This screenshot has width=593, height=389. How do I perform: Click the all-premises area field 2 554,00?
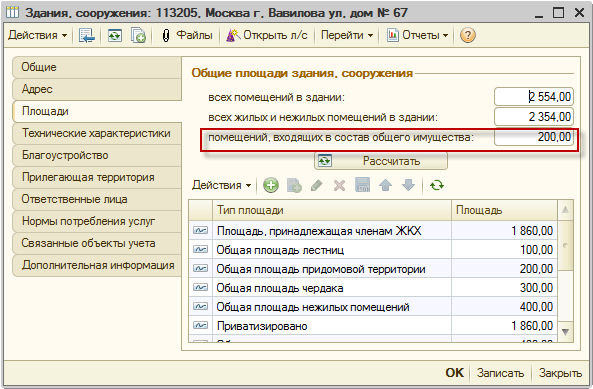pos(534,97)
